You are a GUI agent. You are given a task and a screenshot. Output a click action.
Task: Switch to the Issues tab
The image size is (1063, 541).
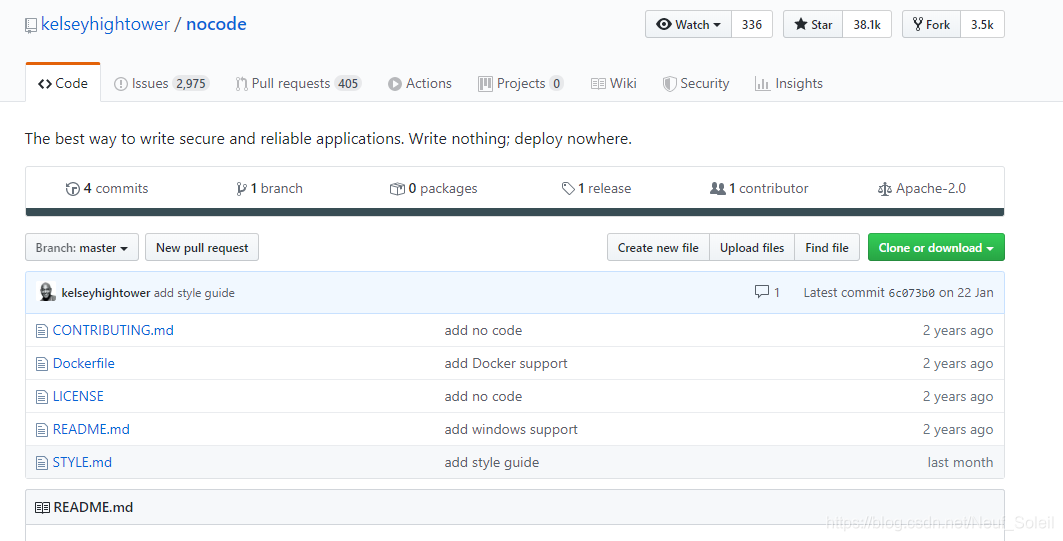[161, 83]
